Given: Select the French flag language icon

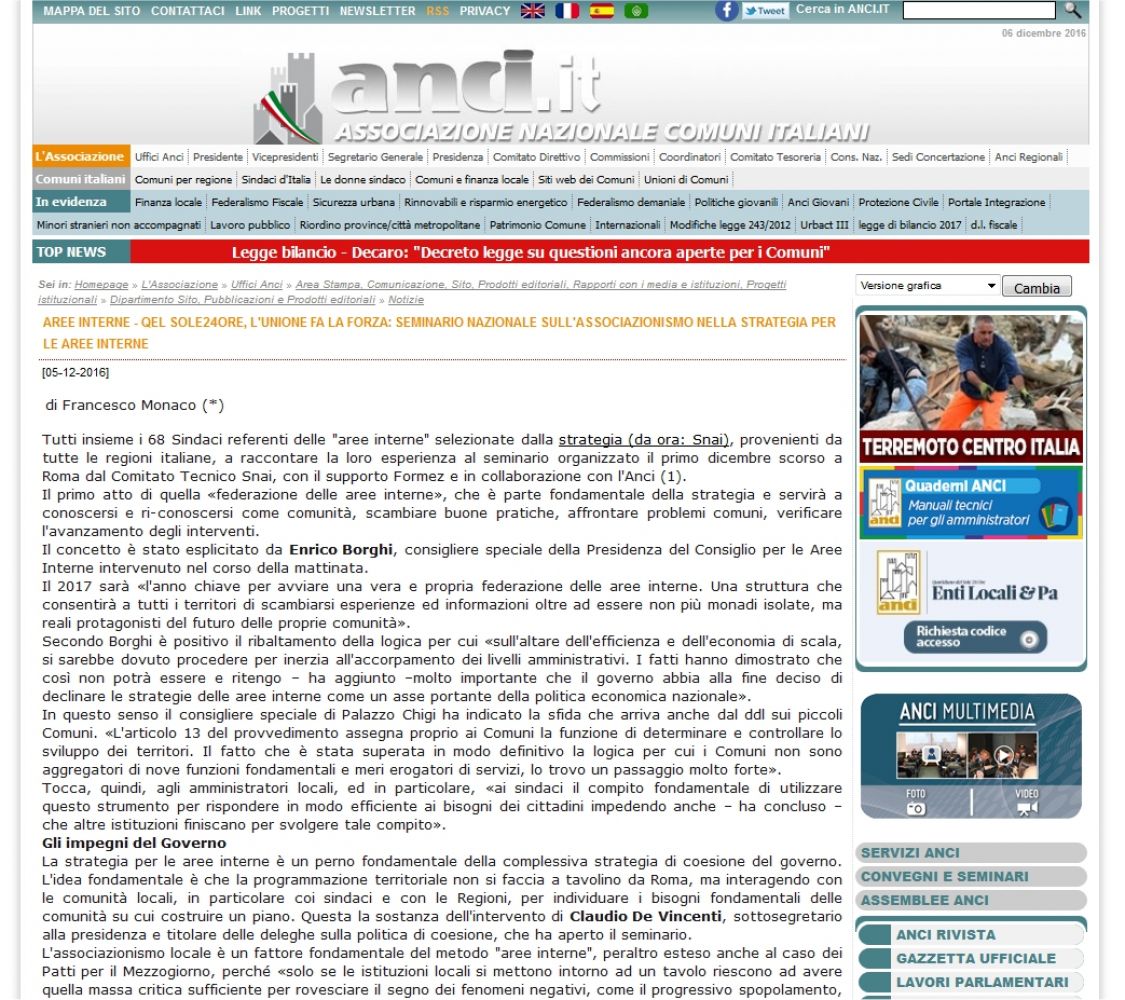Looking at the screenshot, I should coord(567,11).
